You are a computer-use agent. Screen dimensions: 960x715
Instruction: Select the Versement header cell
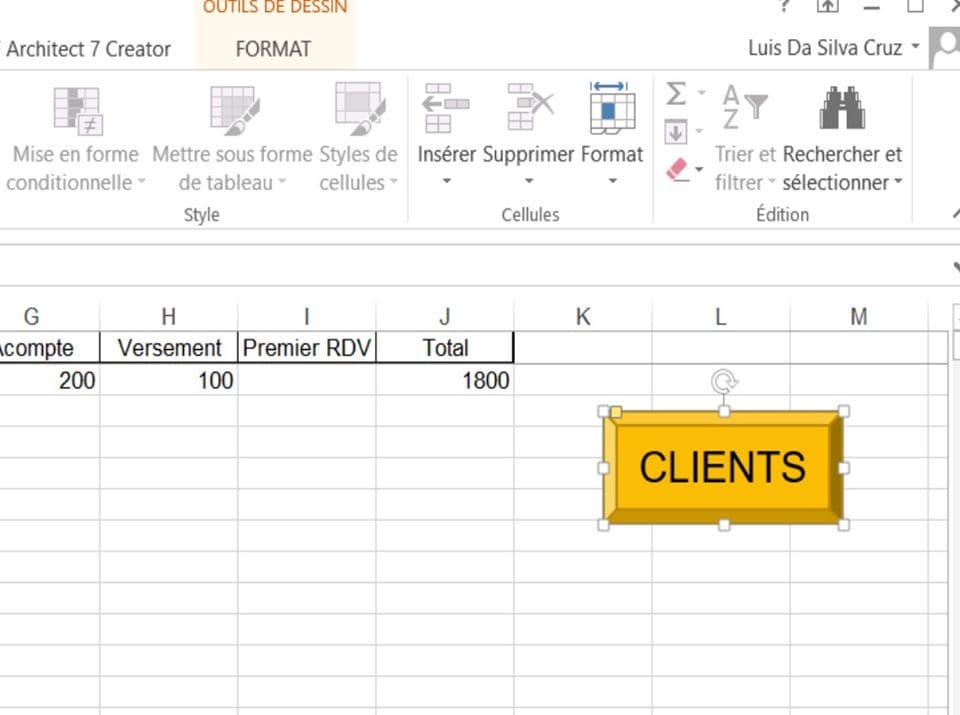pyautogui.click(x=168, y=348)
